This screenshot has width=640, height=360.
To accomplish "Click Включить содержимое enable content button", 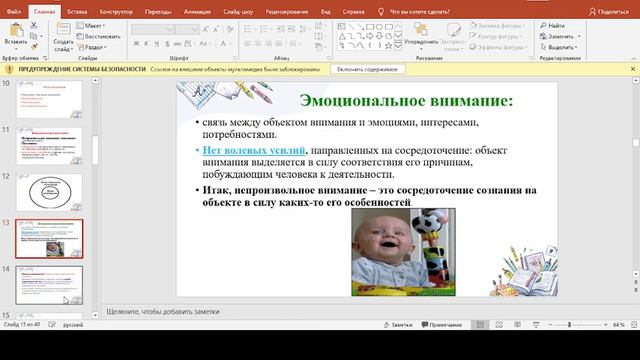I will (x=367, y=69).
